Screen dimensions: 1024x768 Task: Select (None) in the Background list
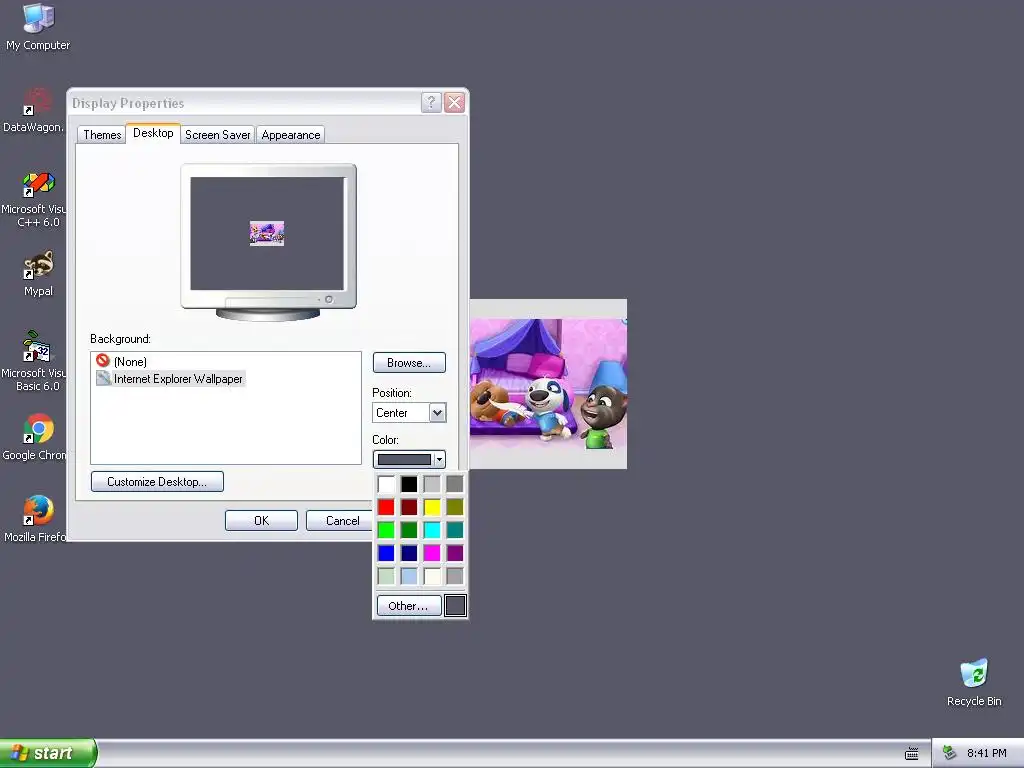click(x=121, y=361)
